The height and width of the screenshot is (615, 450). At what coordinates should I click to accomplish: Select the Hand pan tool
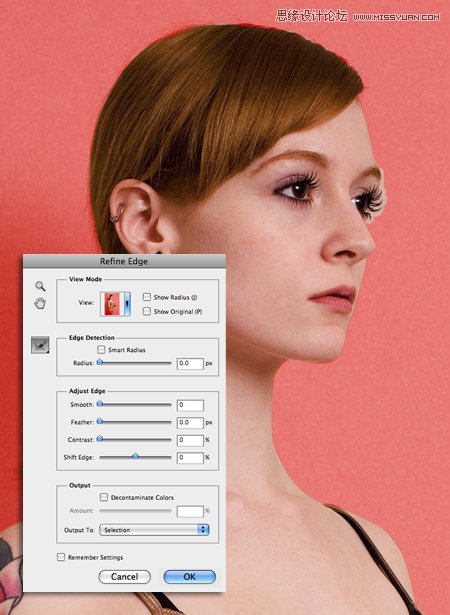(x=40, y=303)
